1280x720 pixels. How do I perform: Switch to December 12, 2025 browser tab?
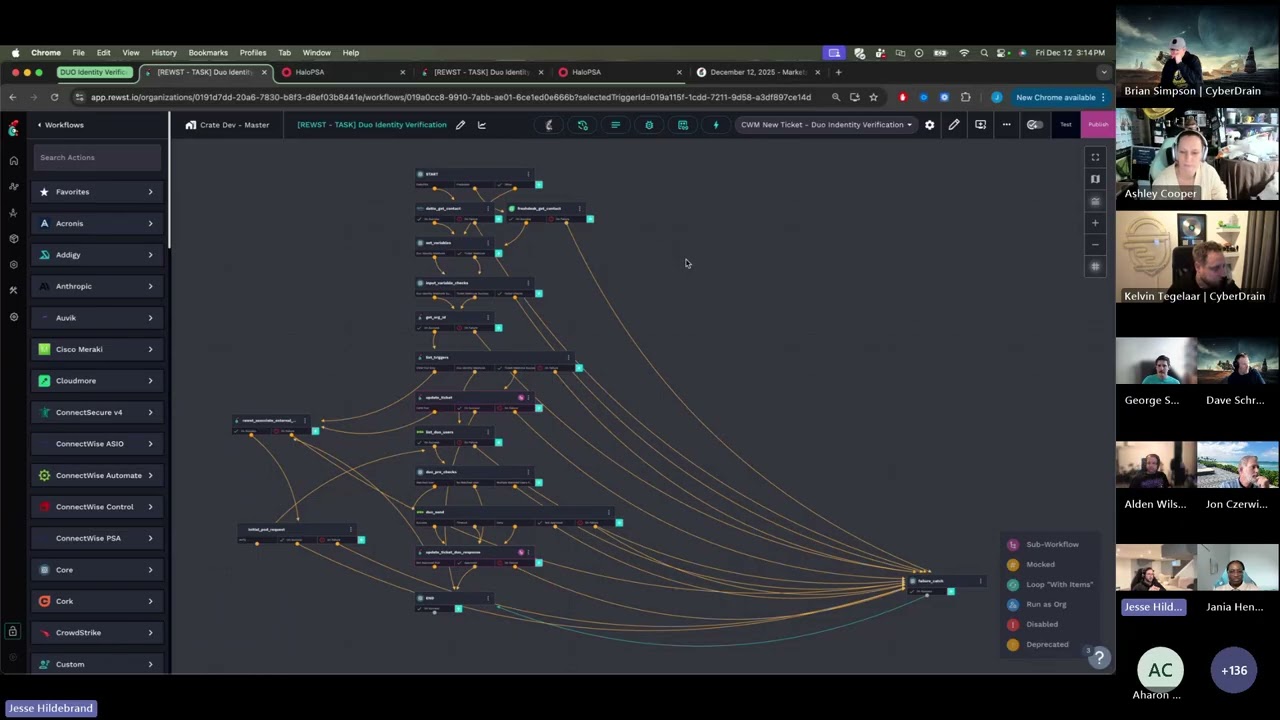pyautogui.click(x=758, y=72)
